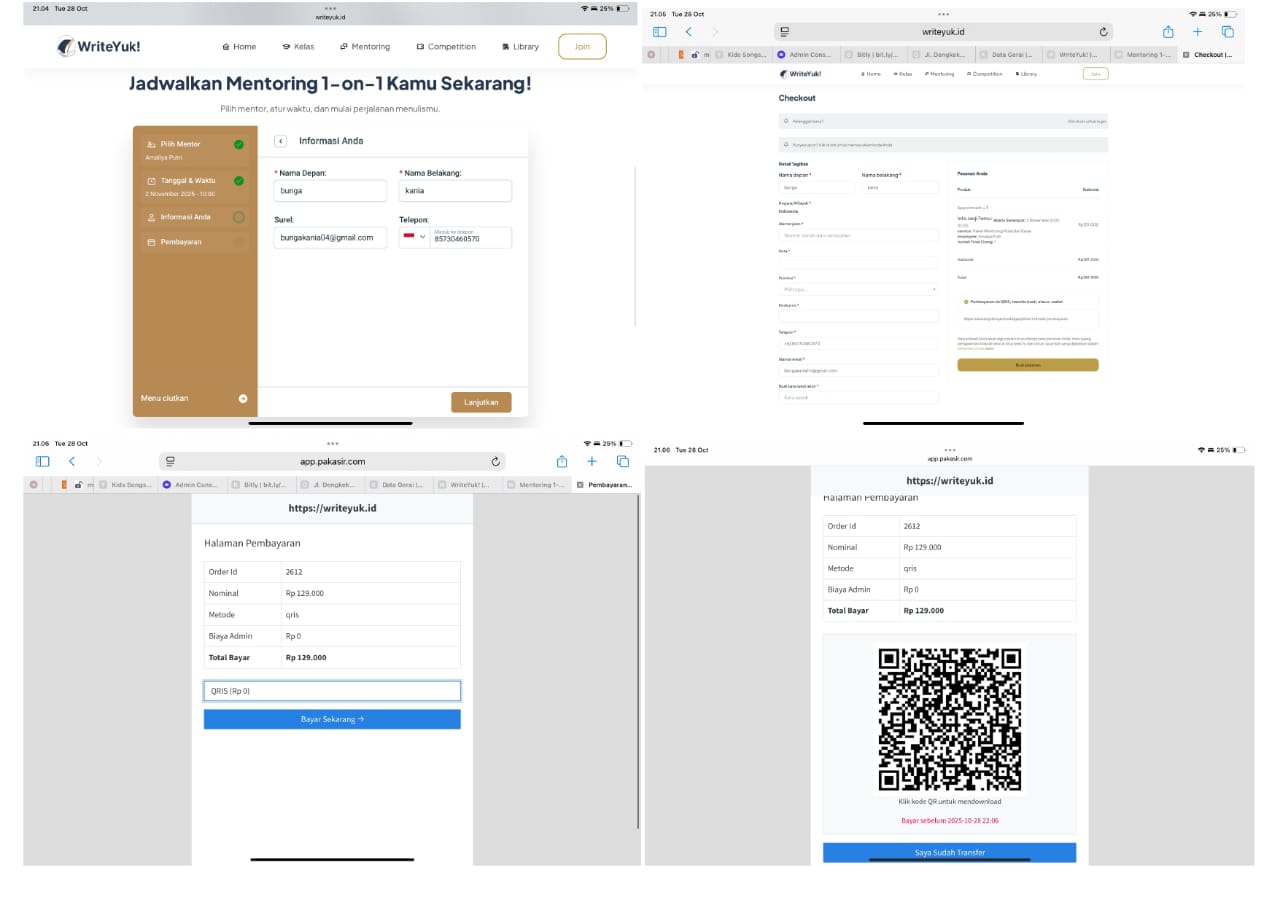Reload the writeyuk.id Checkout page
This screenshot has height=905, width=1280.
(1104, 32)
